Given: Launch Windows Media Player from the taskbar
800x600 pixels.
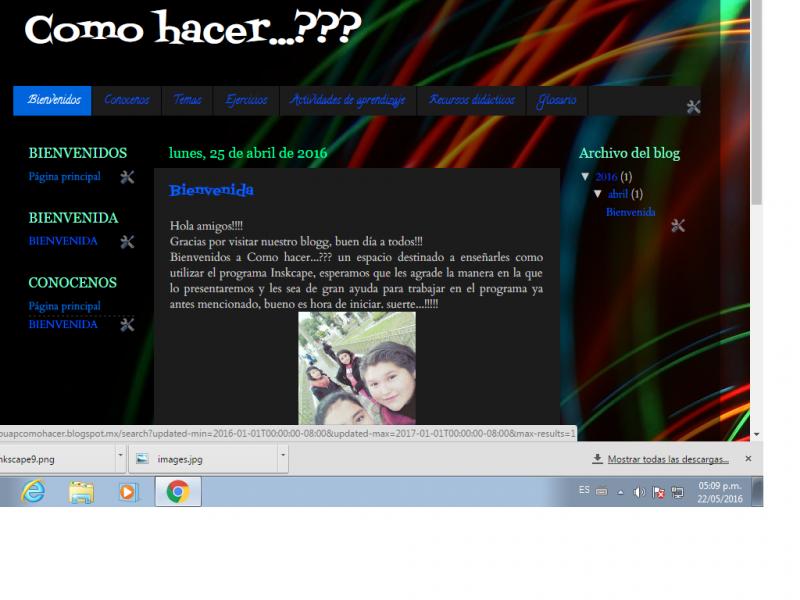Looking at the screenshot, I should pos(128,491).
